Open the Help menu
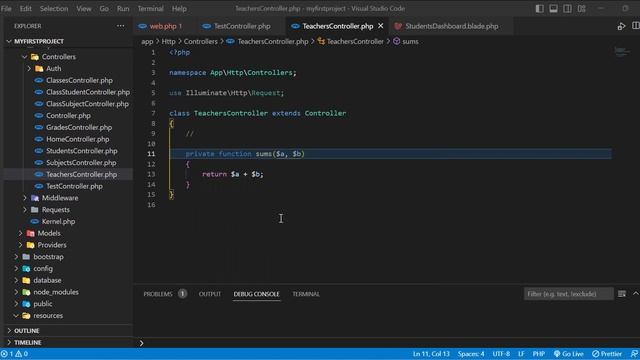The height and width of the screenshot is (360, 640). pos(179,9)
